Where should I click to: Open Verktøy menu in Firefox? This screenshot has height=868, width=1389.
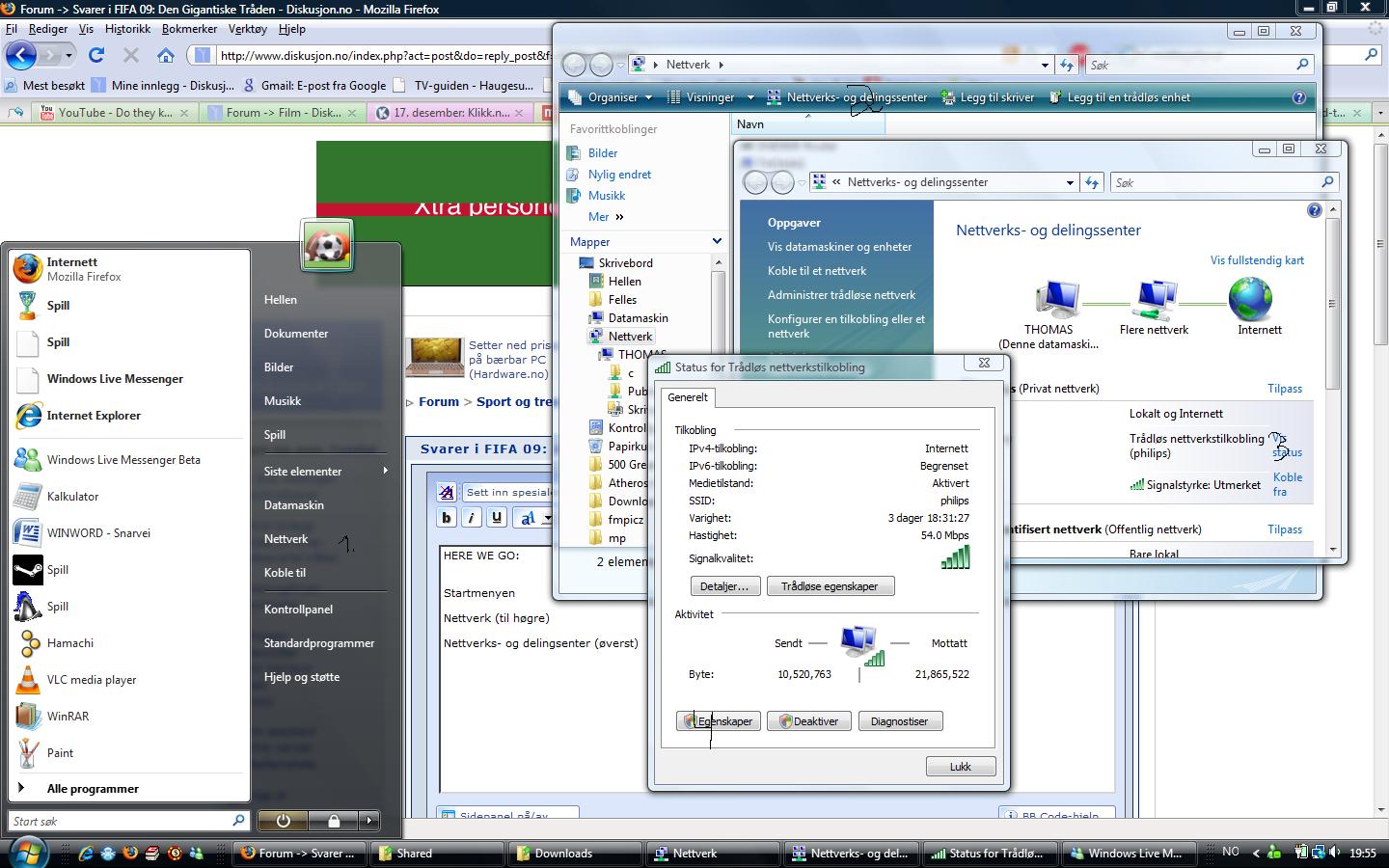coord(248,29)
